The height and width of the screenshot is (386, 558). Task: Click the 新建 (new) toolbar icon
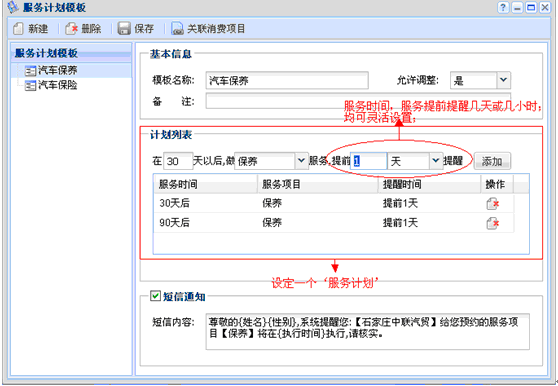18,29
